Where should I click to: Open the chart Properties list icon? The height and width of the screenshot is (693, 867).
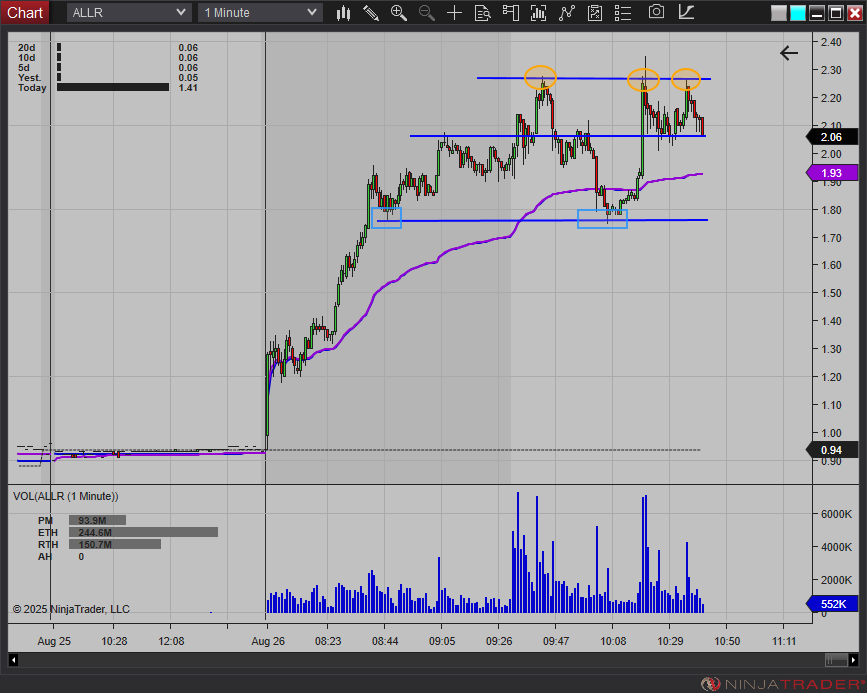623,13
